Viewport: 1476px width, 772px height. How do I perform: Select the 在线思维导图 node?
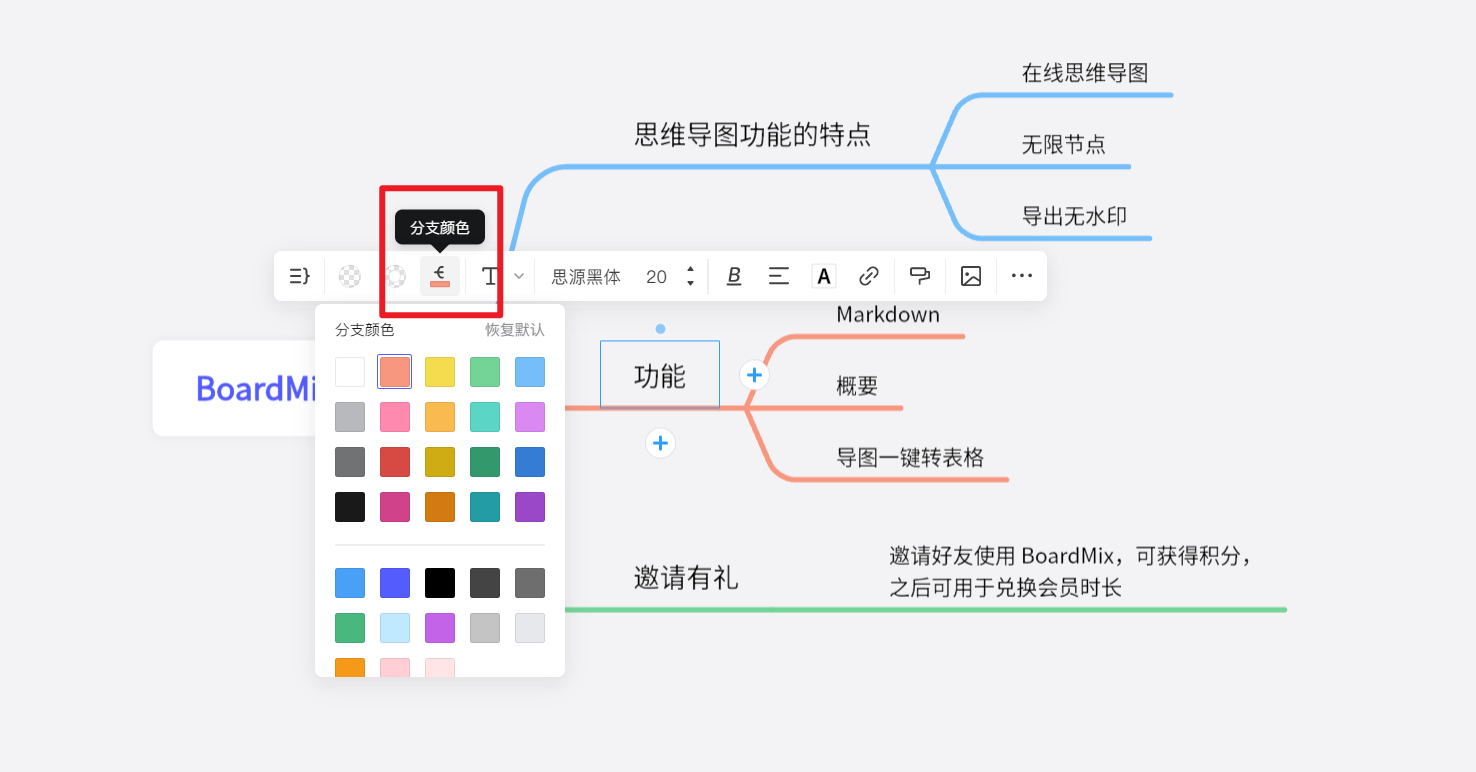(1085, 73)
